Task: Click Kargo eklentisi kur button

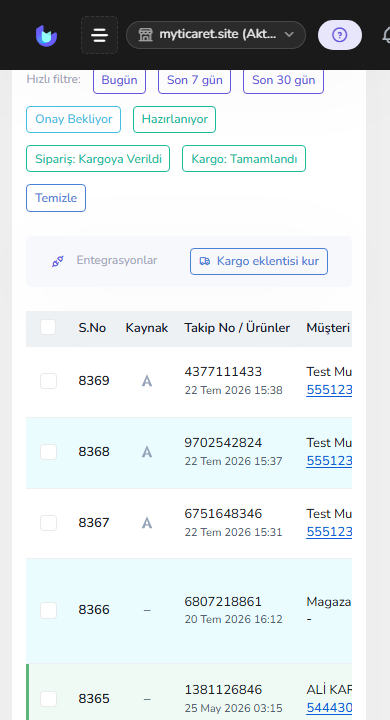Action: point(259,261)
